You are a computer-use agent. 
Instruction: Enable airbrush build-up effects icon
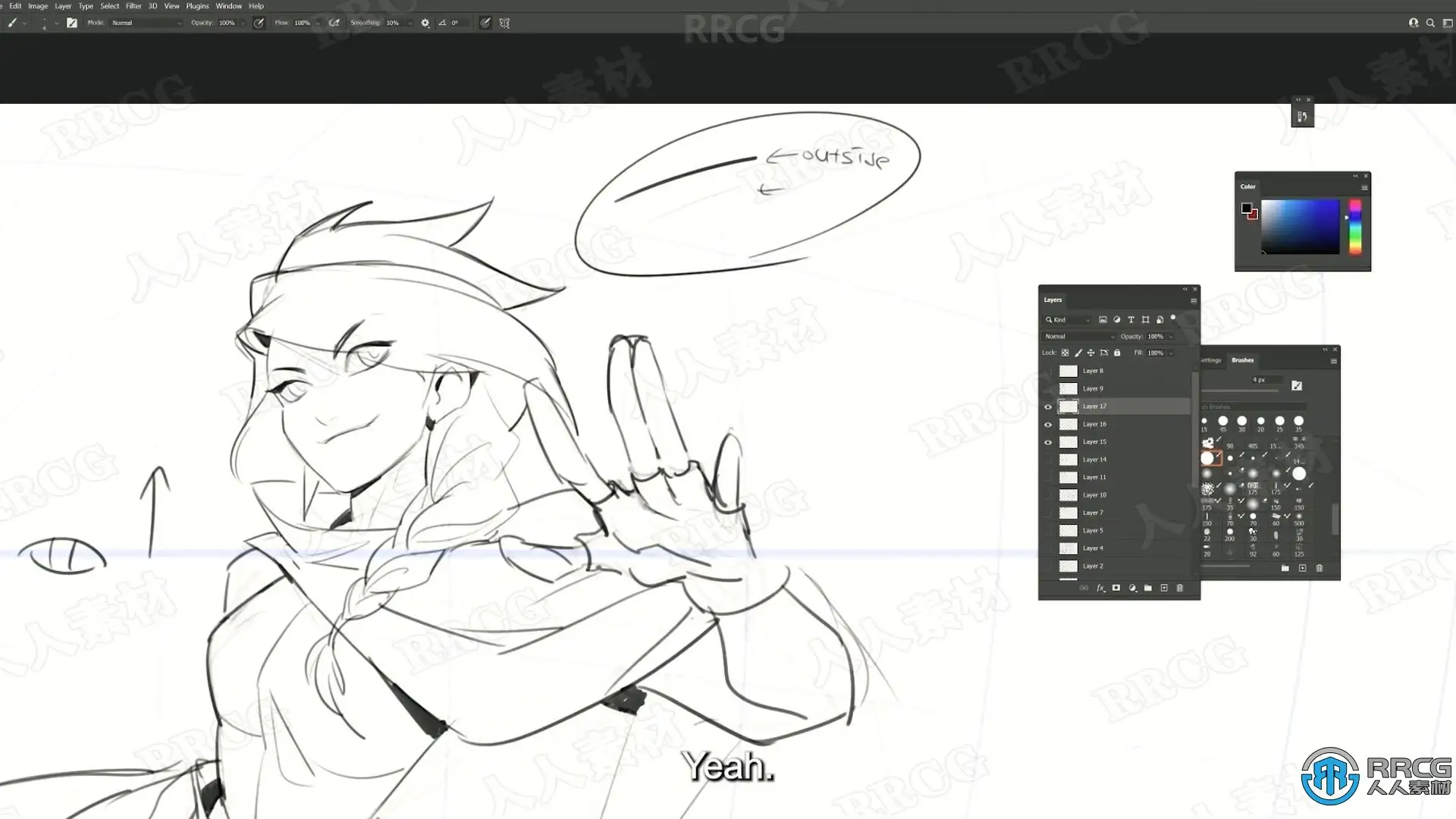pyautogui.click(x=334, y=23)
